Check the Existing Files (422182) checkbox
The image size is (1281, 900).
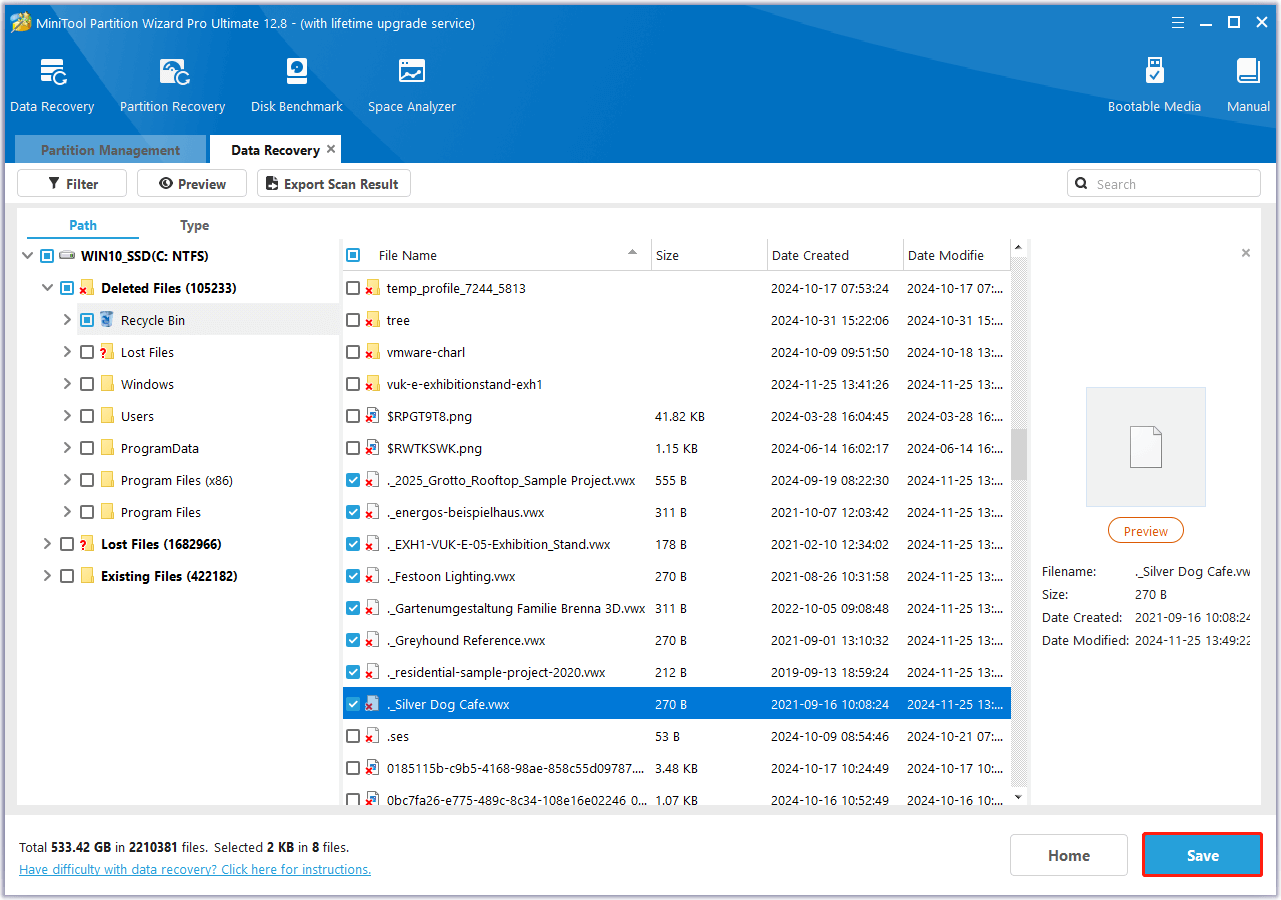coord(67,576)
